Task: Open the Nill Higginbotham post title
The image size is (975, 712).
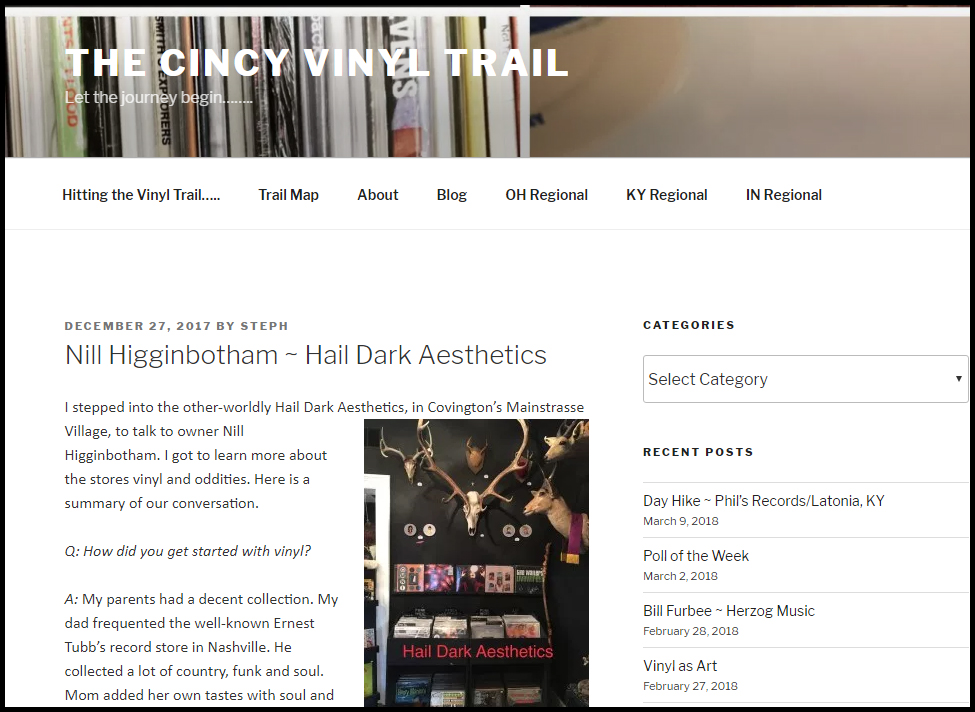Action: (x=305, y=354)
